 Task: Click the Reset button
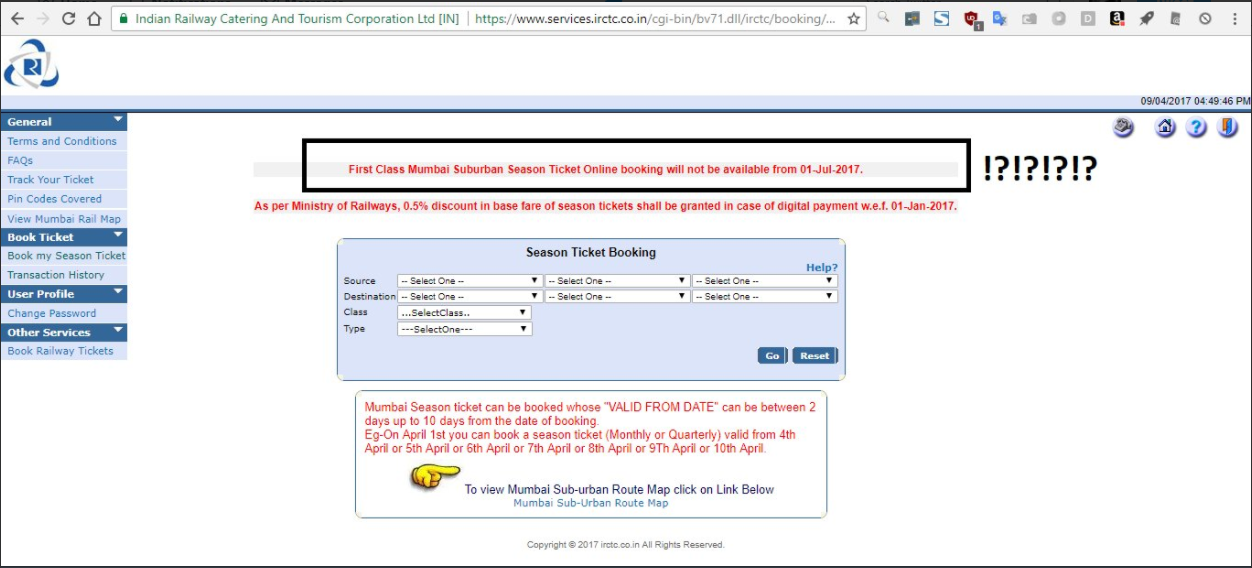[x=814, y=356]
